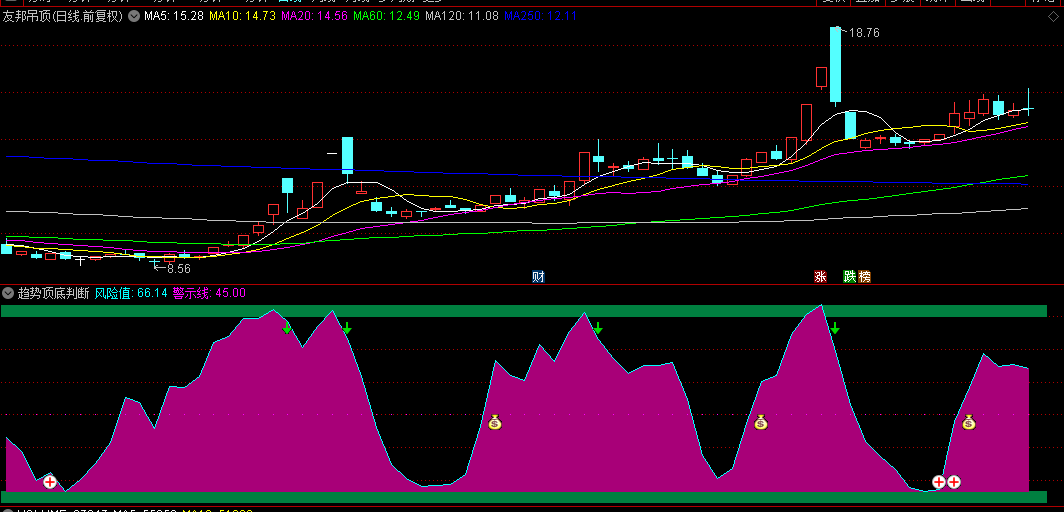1064x512 pixels.
Task: Select the third green down-arrow from the left
Action: (x=598, y=328)
